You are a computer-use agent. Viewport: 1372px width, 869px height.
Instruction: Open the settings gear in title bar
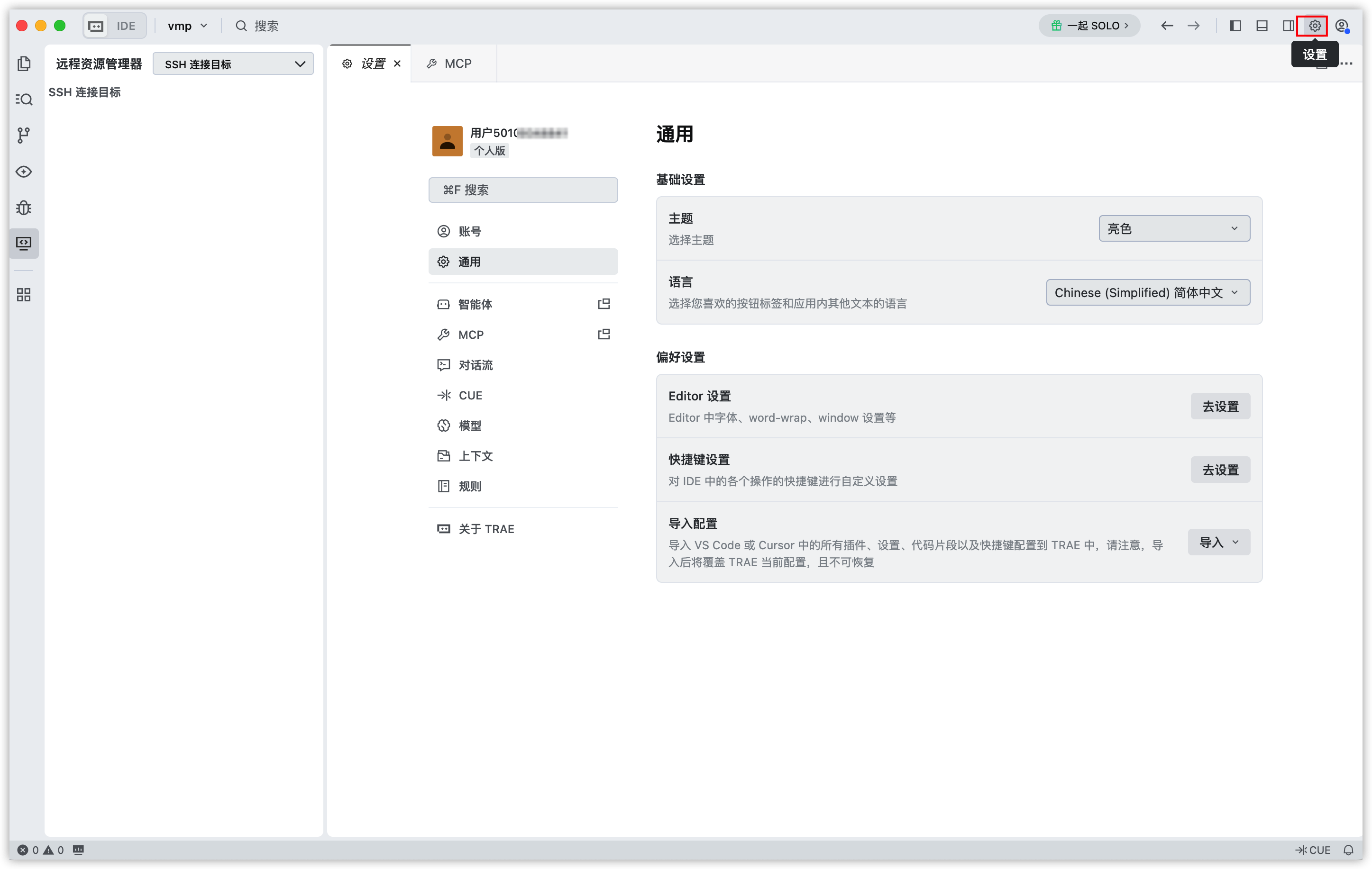(1315, 26)
